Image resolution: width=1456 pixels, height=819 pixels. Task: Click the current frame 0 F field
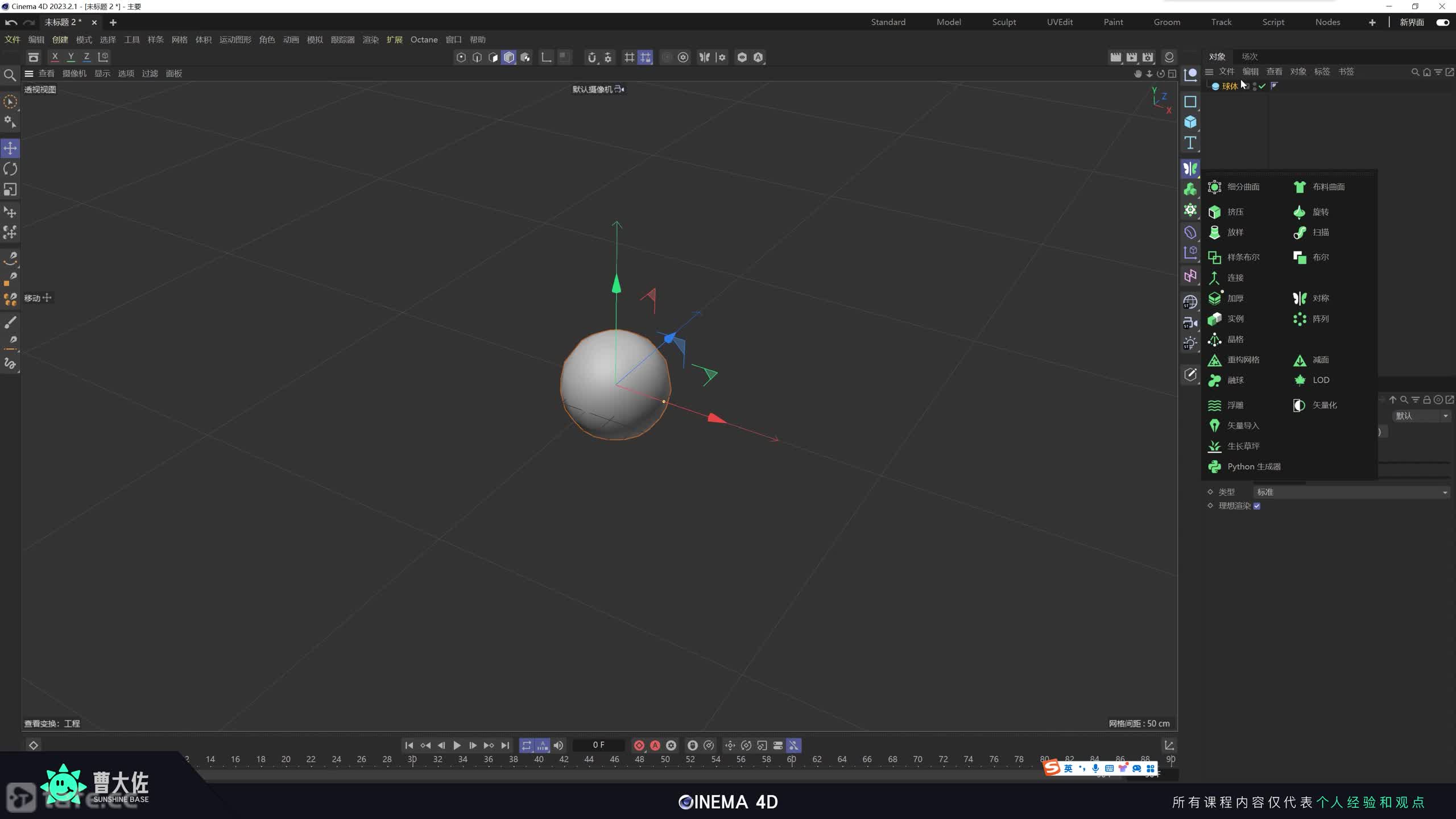598,745
